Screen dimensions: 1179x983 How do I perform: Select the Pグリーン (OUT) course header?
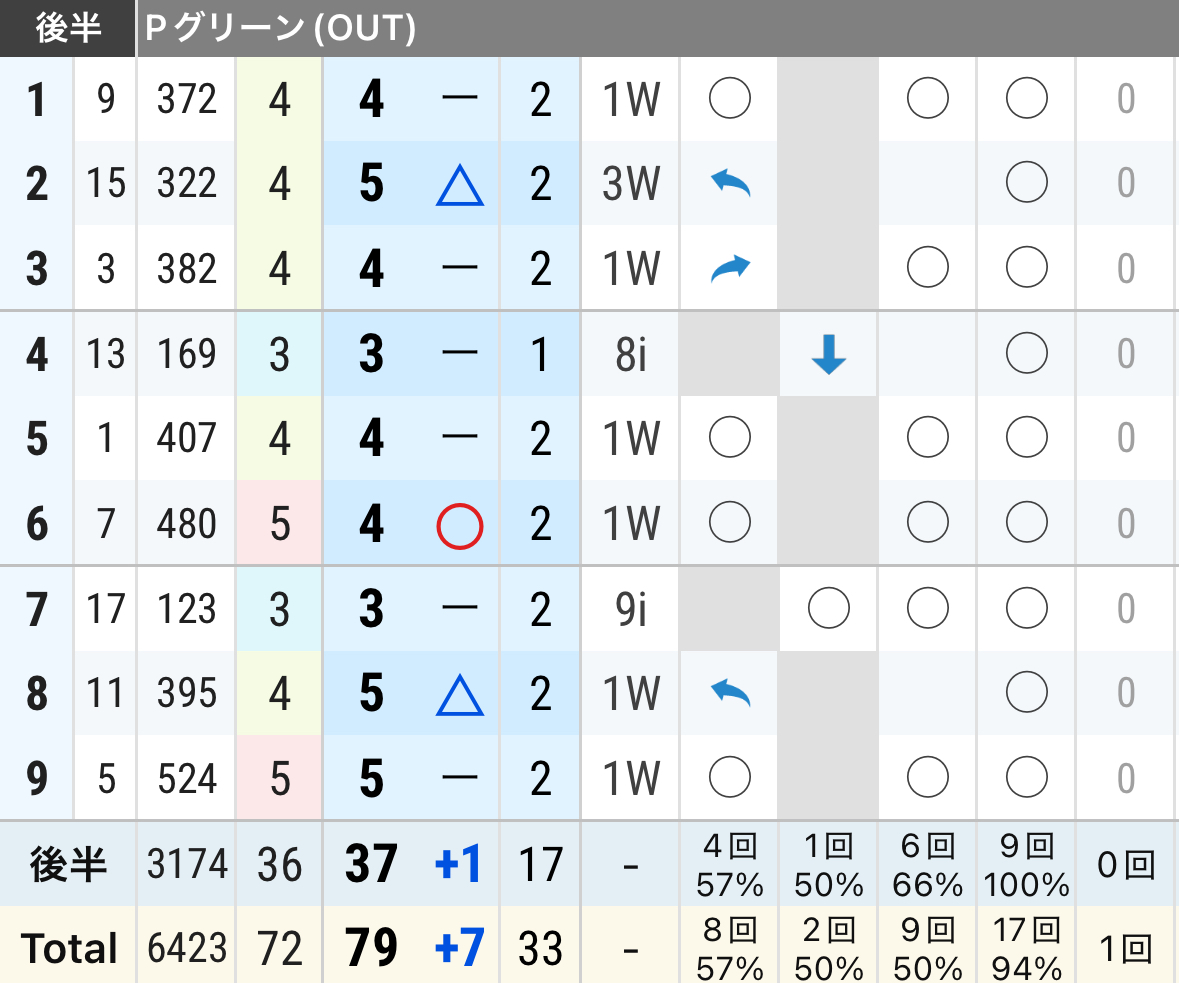[280, 29]
